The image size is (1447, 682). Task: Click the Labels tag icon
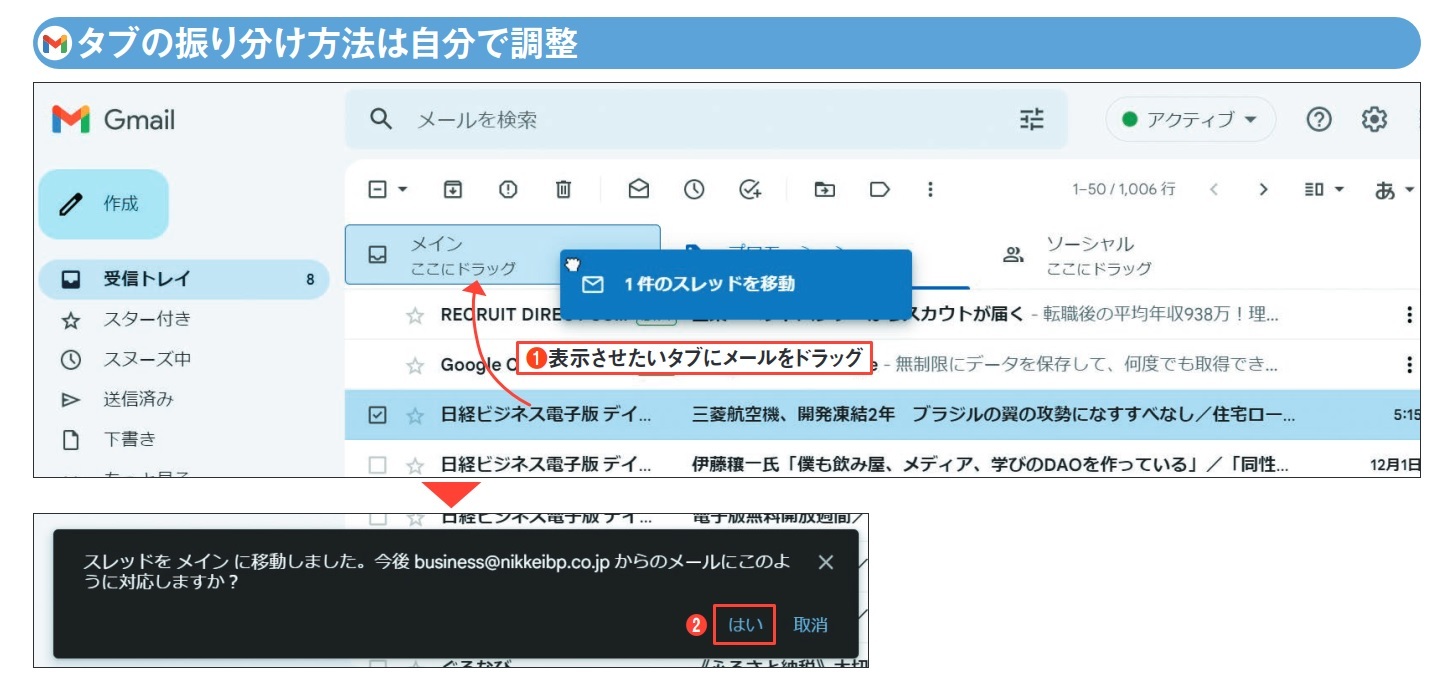coord(880,189)
